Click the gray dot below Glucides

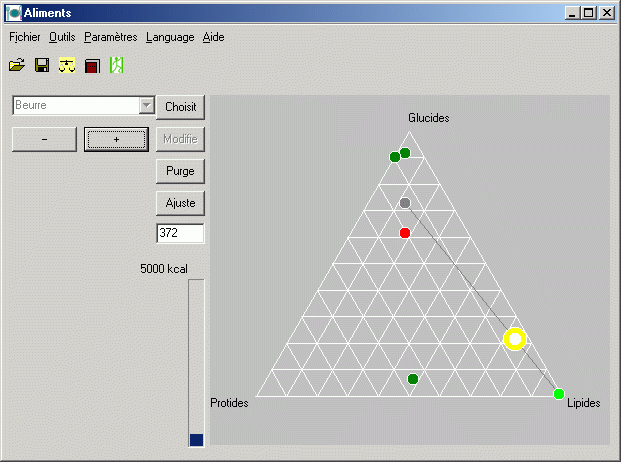pyautogui.click(x=405, y=203)
